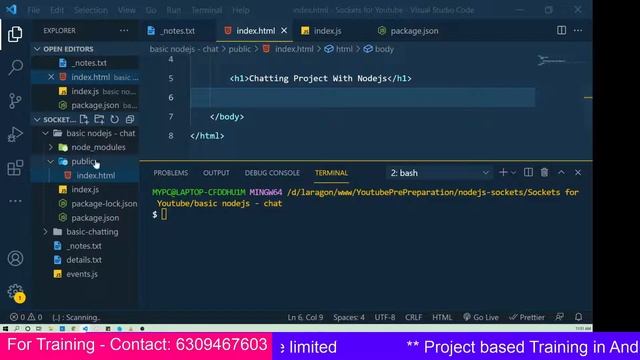Place cursor on editor line 6

coord(362,98)
